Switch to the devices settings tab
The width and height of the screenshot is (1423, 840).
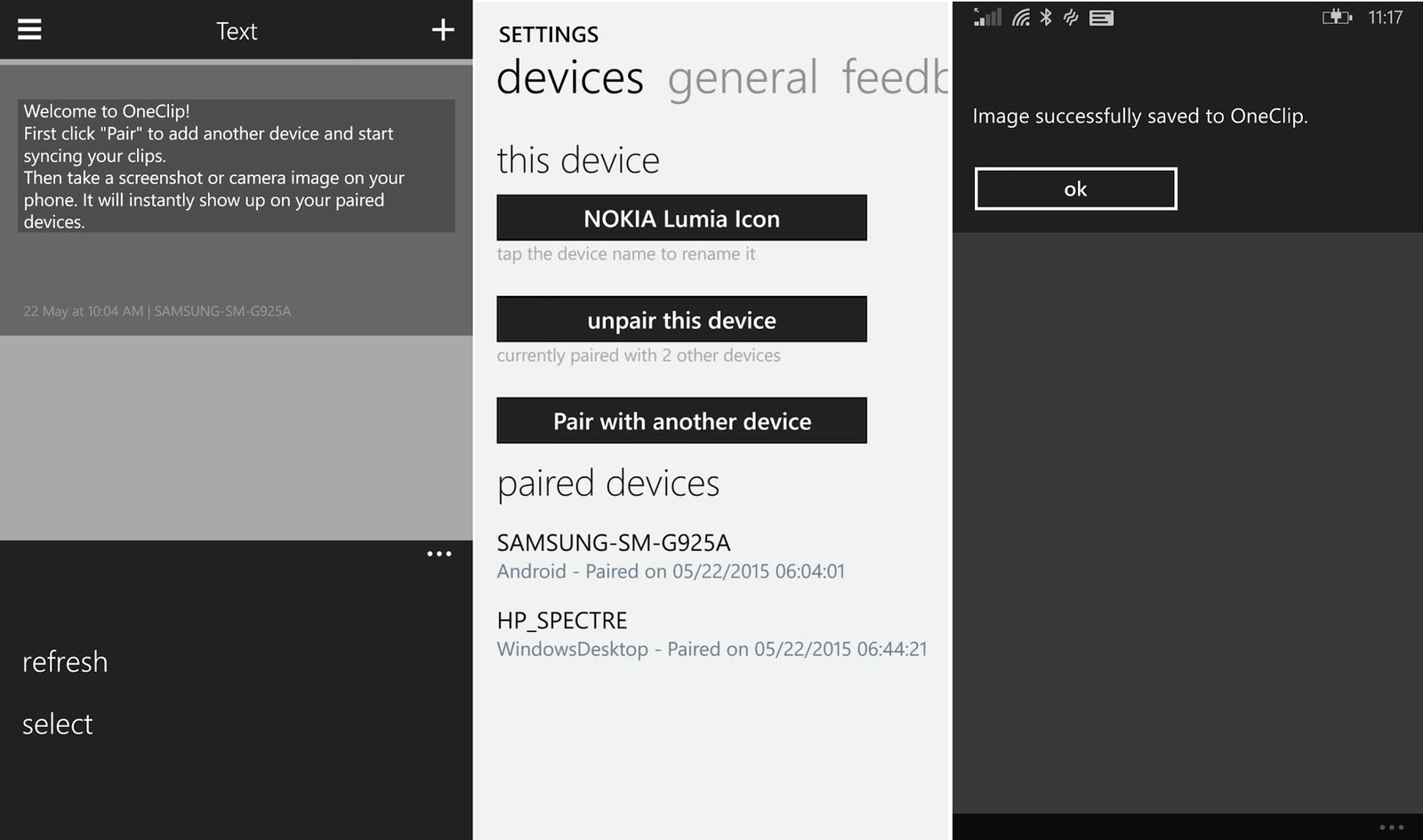point(569,77)
